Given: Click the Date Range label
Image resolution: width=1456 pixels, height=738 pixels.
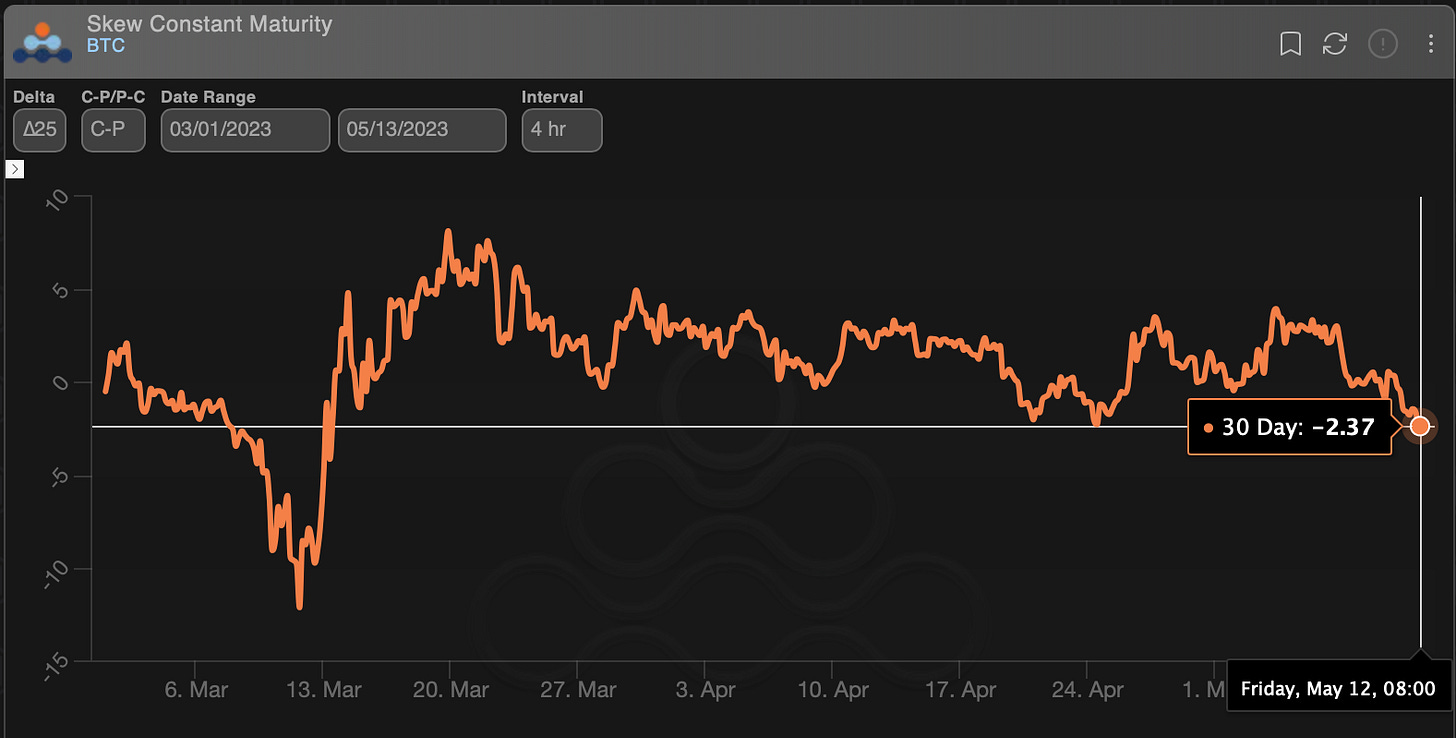Looking at the screenshot, I should 208,97.
